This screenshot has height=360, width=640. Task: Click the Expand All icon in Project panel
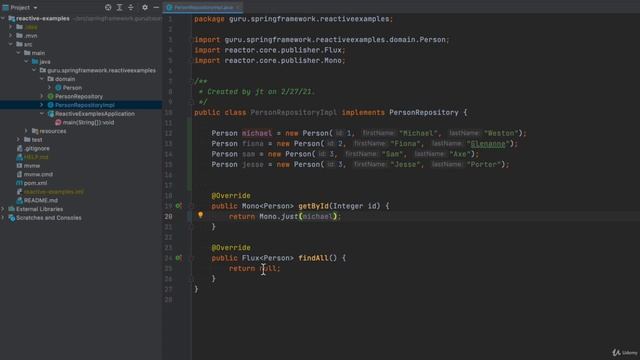coord(120,7)
